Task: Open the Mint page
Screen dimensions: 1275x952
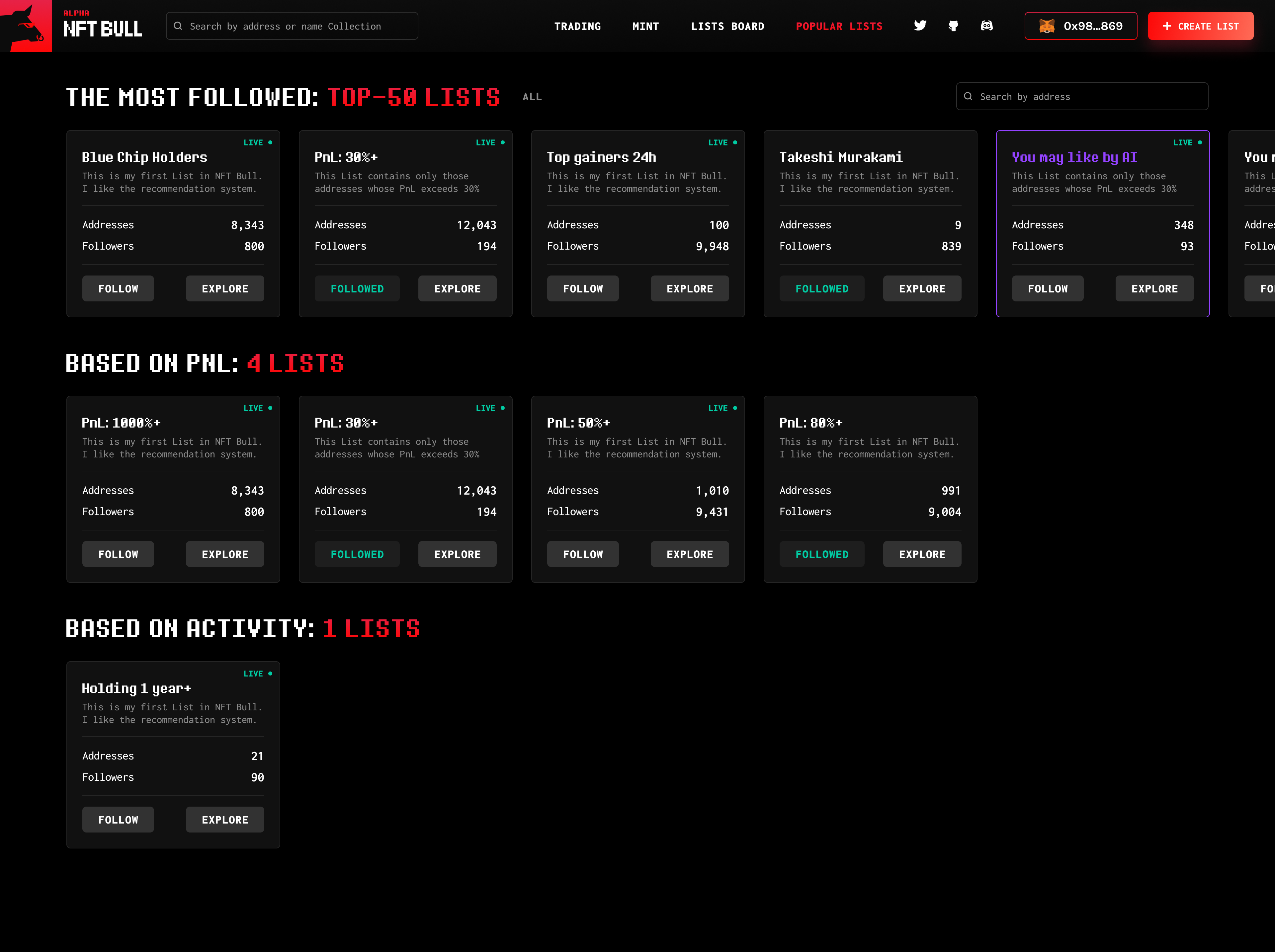Action: (x=645, y=26)
